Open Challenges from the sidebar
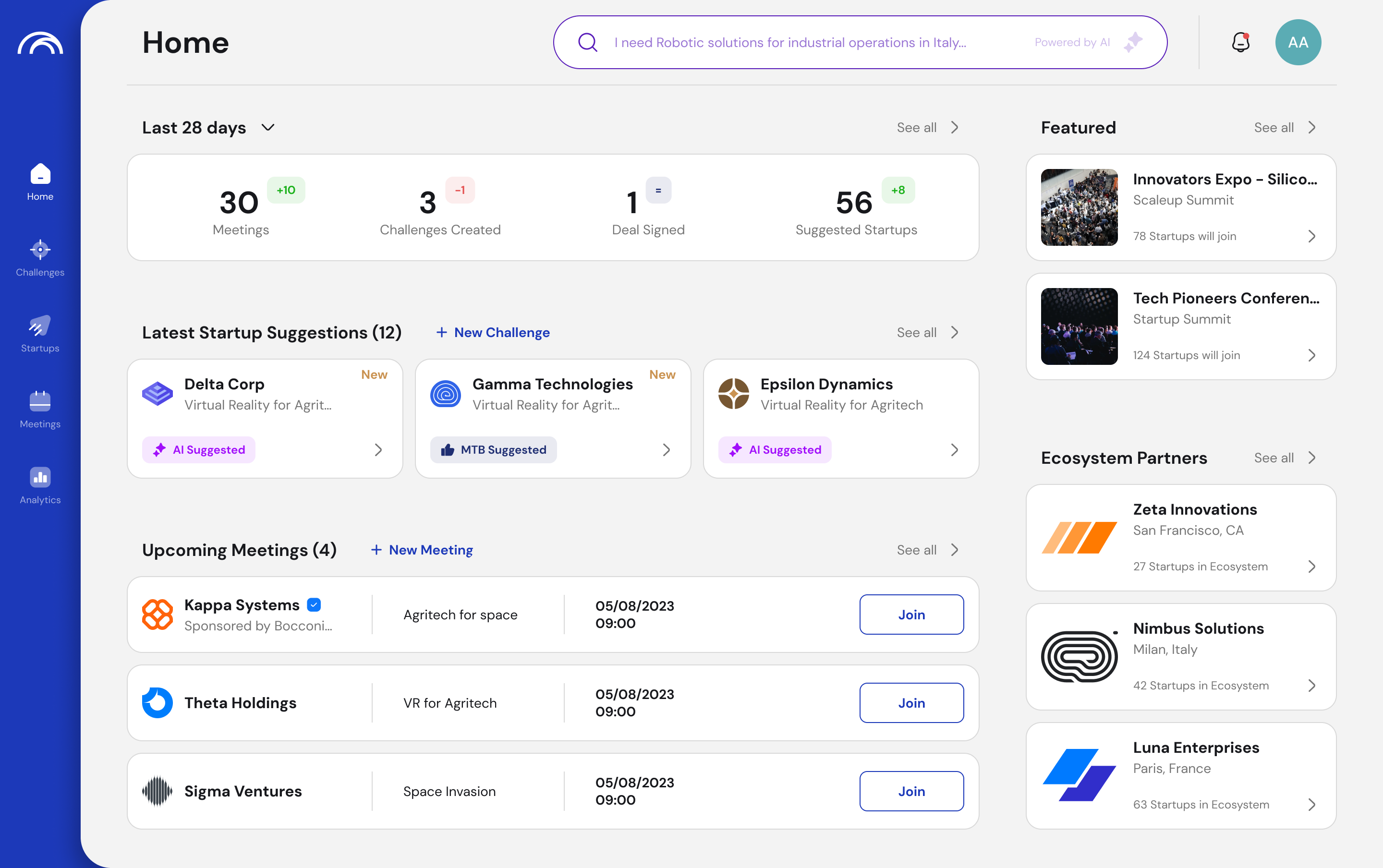1383x868 pixels. pos(40,258)
